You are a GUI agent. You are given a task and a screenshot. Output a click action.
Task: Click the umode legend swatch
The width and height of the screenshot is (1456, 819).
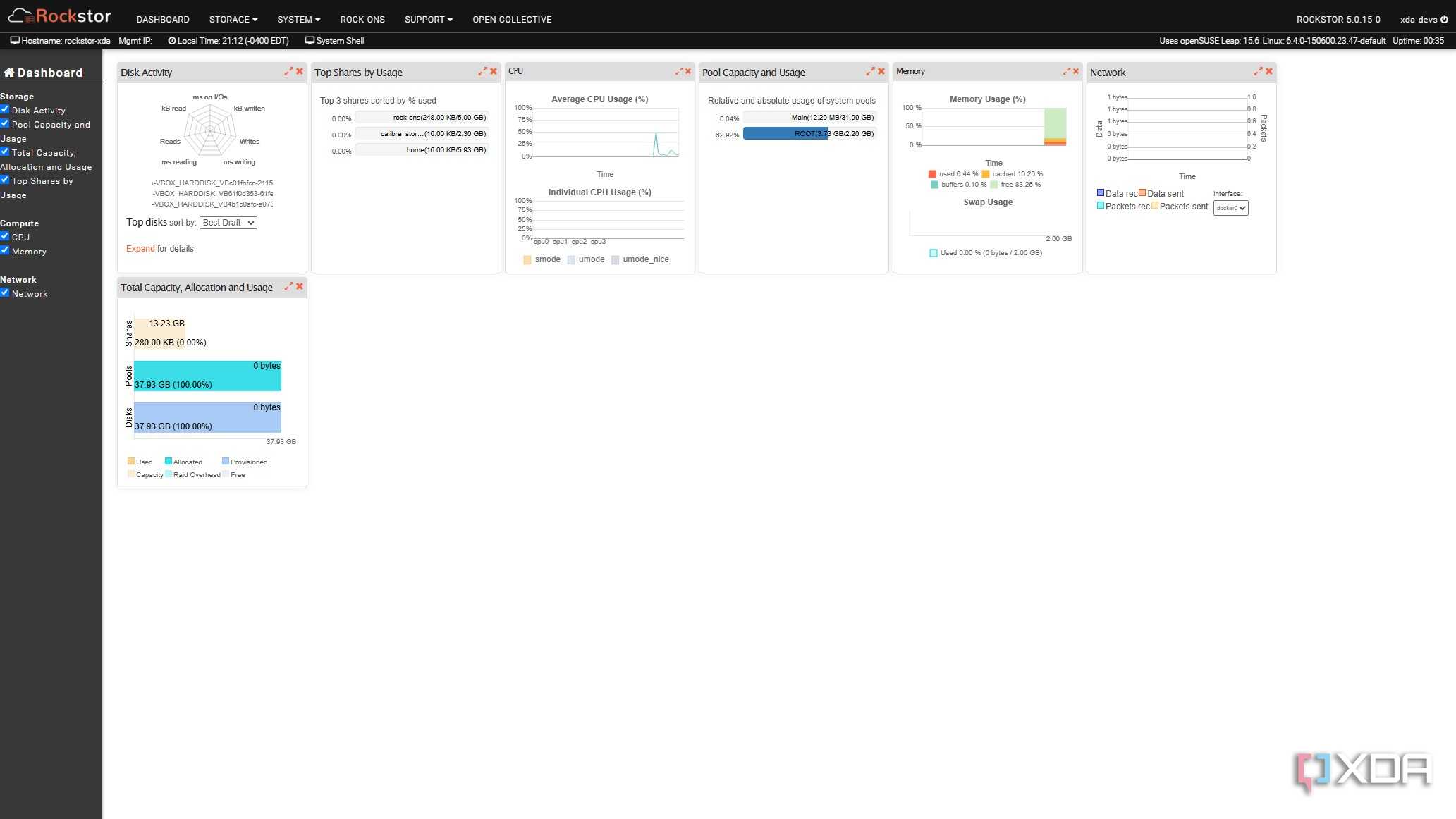pos(571,260)
